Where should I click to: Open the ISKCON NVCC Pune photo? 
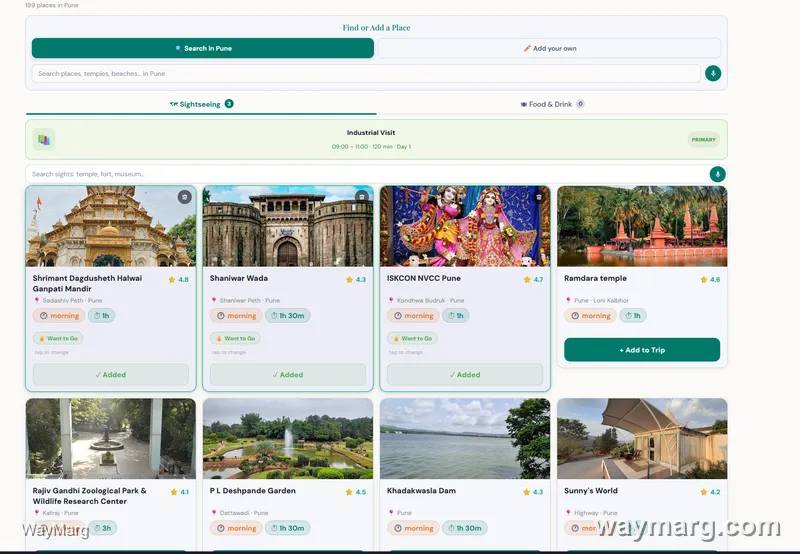(465, 226)
